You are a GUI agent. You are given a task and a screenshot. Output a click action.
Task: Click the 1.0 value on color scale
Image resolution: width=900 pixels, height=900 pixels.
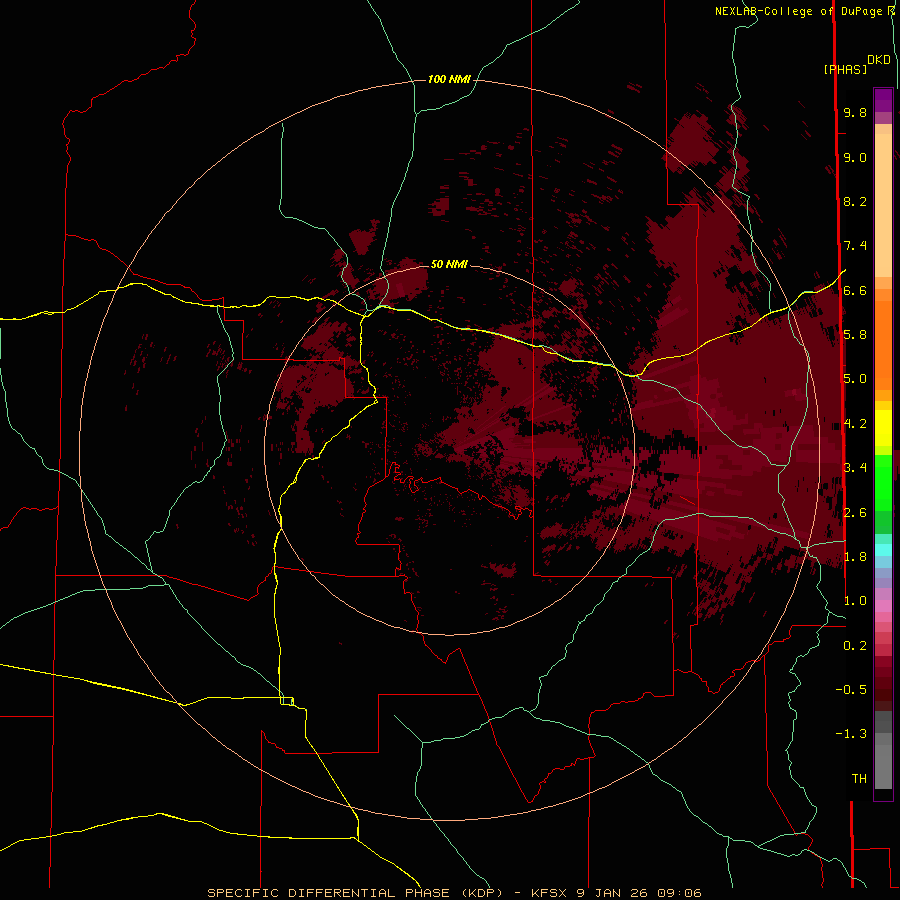click(855, 601)
